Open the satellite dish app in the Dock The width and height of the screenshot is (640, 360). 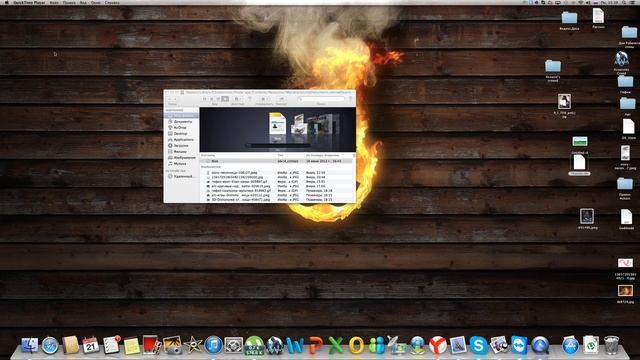pos(396,345)
